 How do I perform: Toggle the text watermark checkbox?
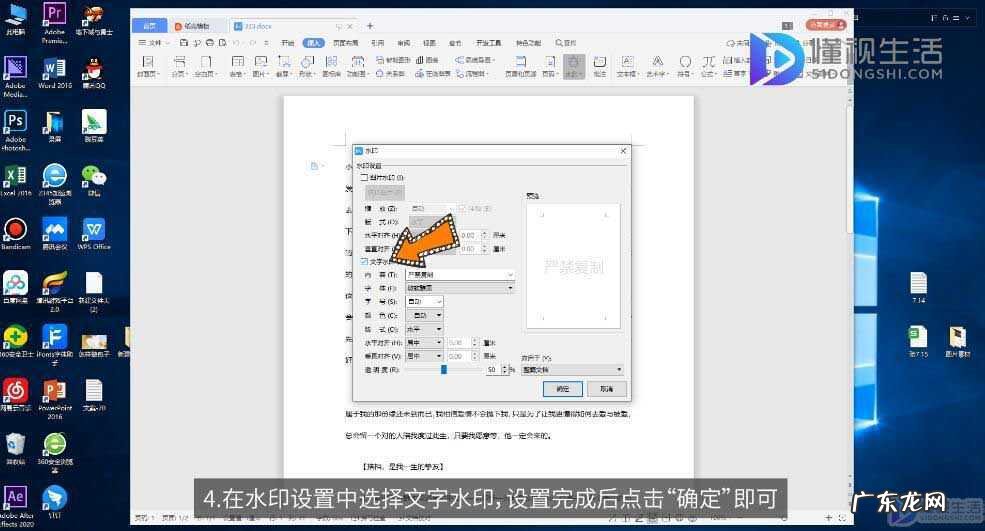pyautogui.click(x=364, y=261)
